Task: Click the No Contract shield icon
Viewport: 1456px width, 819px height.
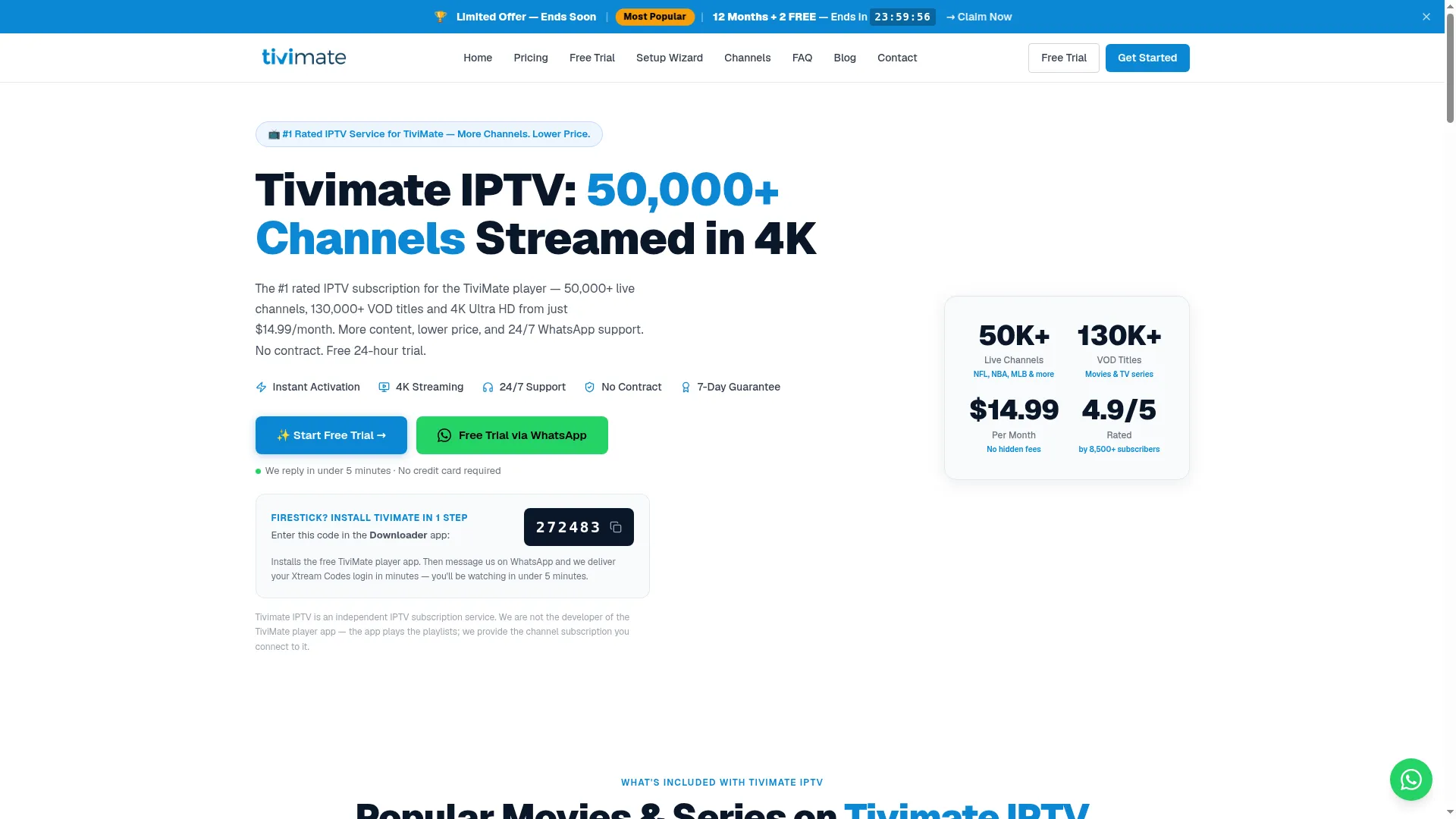Action: click(x=589, y=388)
